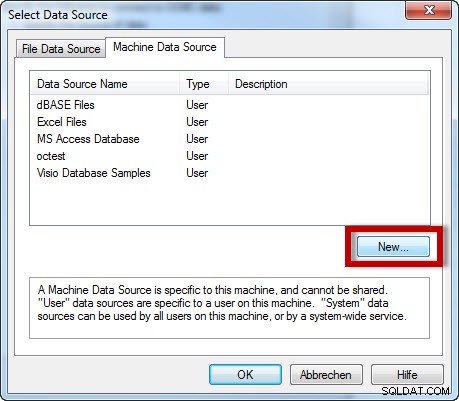Click the New... button
459x401 pixels.
[x=393, y=247]
